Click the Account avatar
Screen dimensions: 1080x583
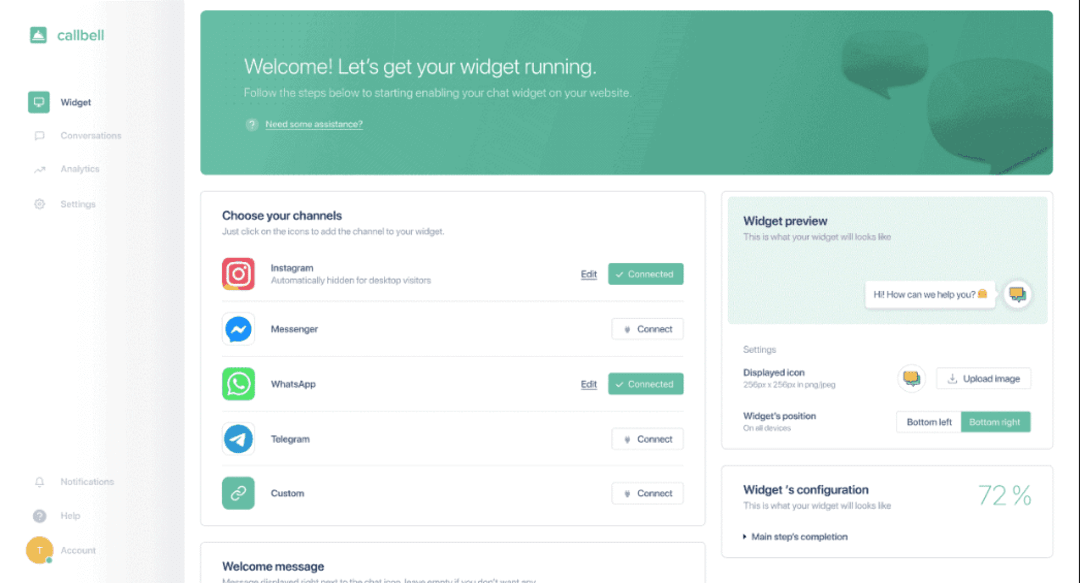tap(39, 550)
